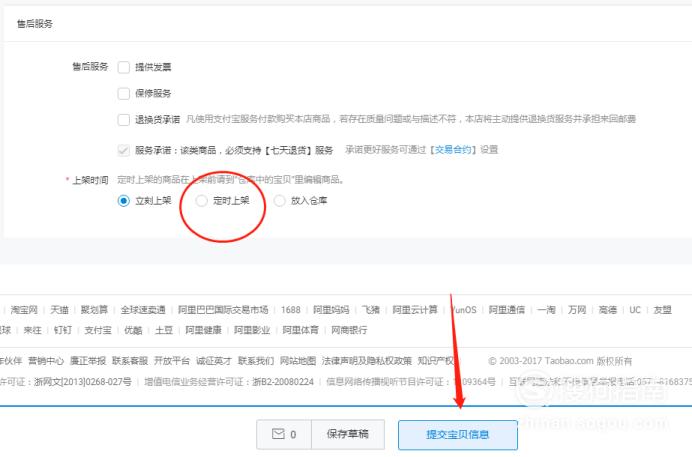692x457 pixels.
Task: Open 法律声明及隐私权政策 link
Action: 367,361
